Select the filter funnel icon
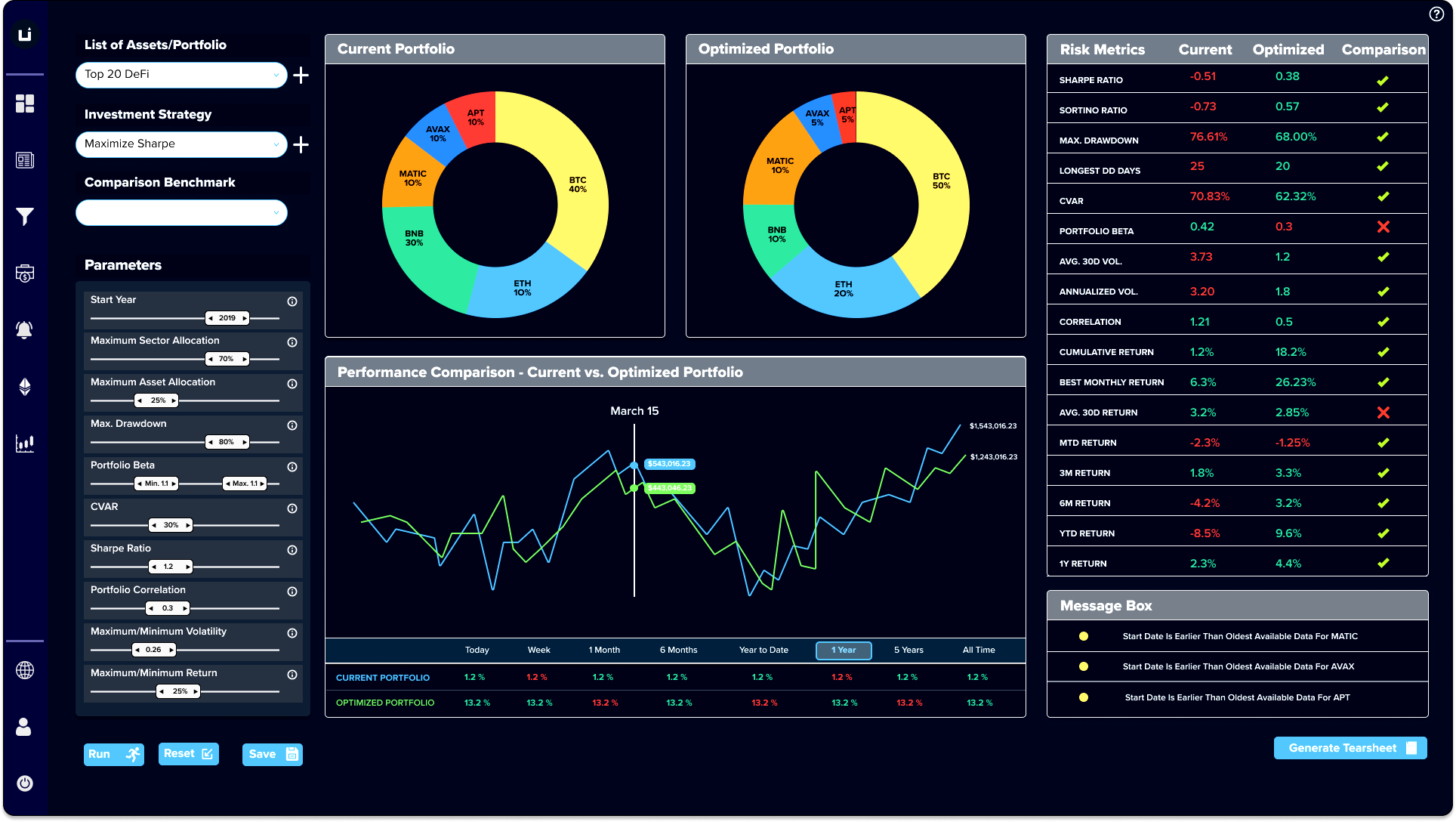This screenshot has height=822, width=1456. (x=26, y=217)
